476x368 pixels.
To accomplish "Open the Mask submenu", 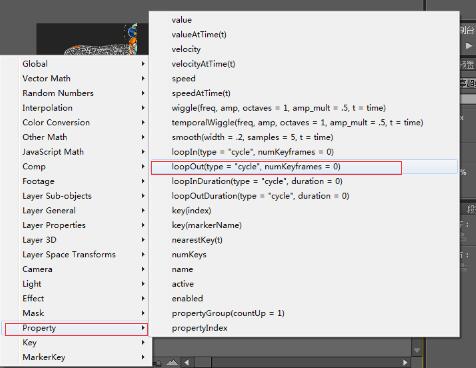I will click(76, 313).
